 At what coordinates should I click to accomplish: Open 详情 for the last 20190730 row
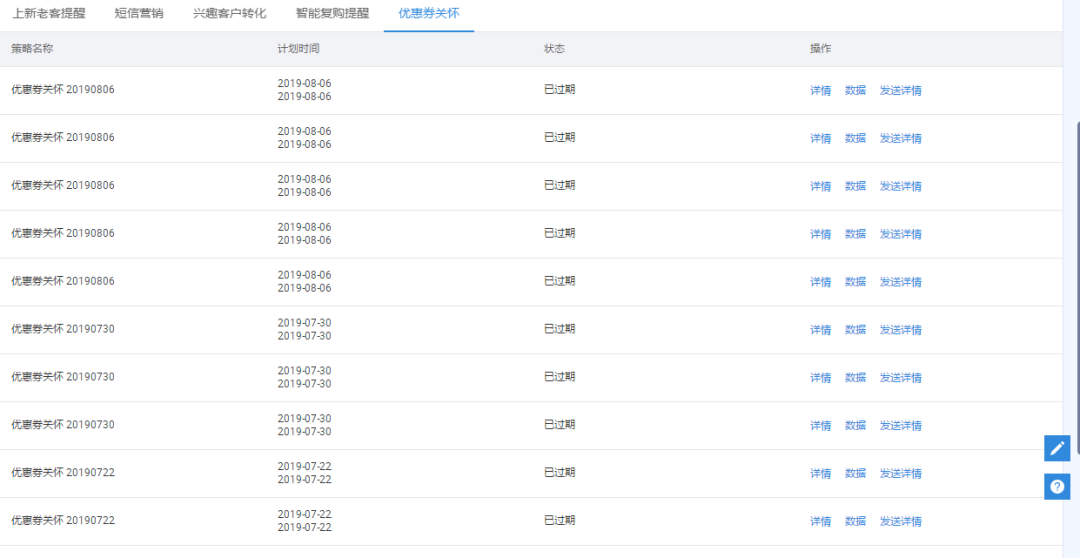(820, 426)
